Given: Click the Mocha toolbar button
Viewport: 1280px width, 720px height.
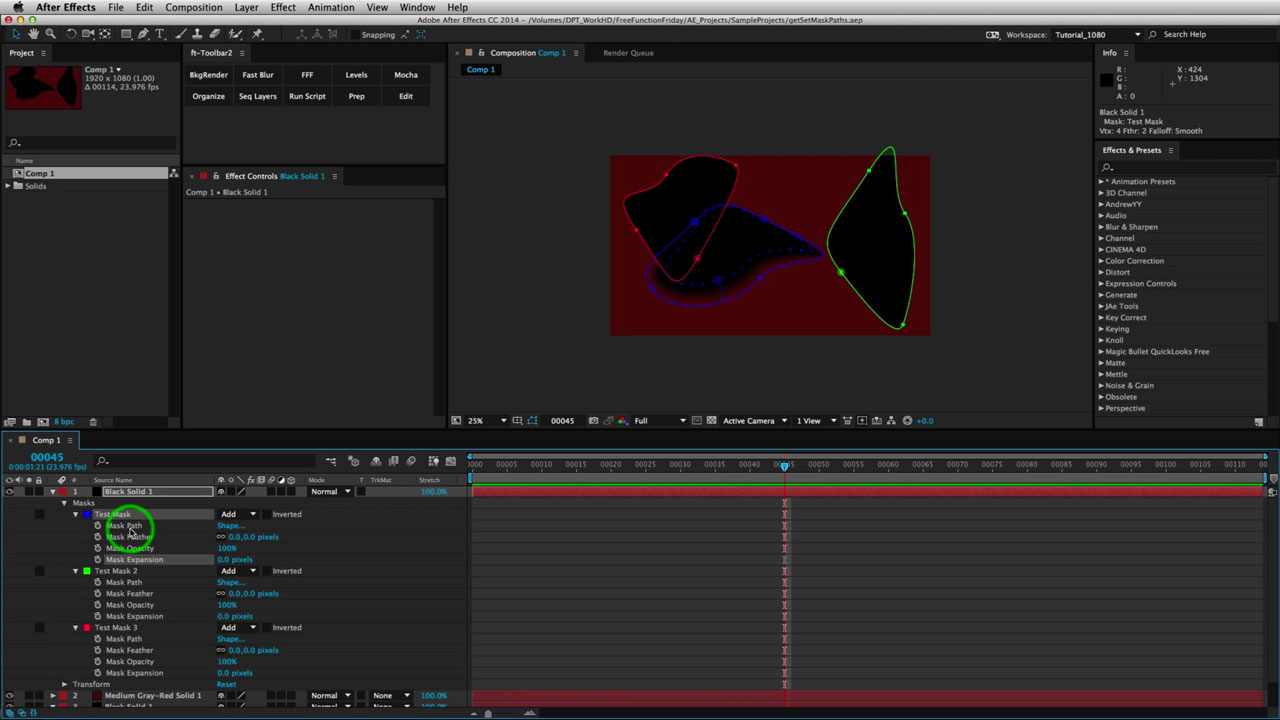Looking at the screenshot, I should tap(406, 75).
